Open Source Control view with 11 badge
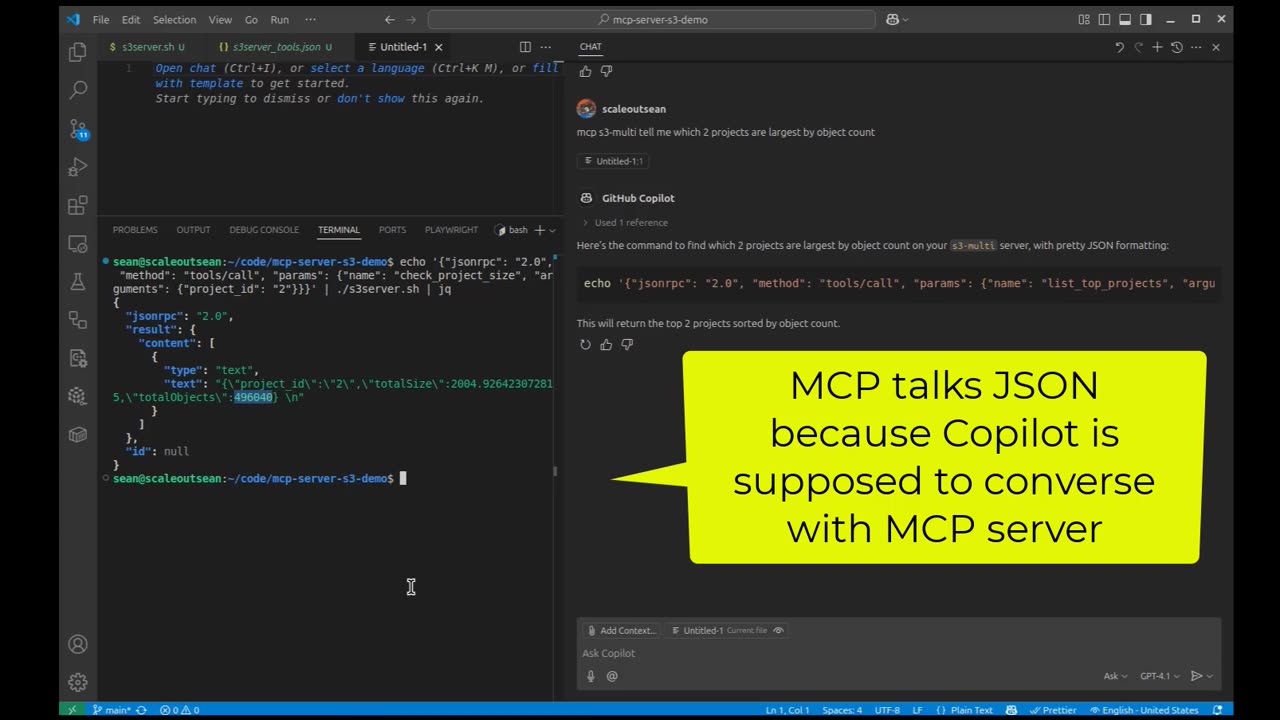The height and width of the screenshot is (720, 1280). (77, 129)
